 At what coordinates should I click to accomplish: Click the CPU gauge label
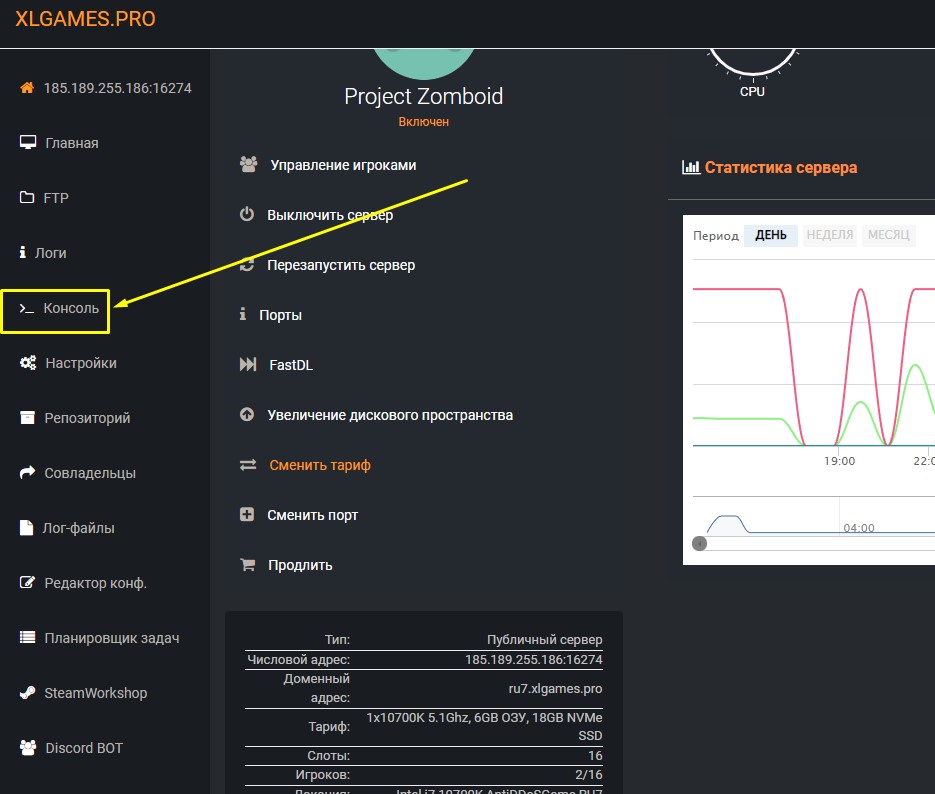coord(752,92)
